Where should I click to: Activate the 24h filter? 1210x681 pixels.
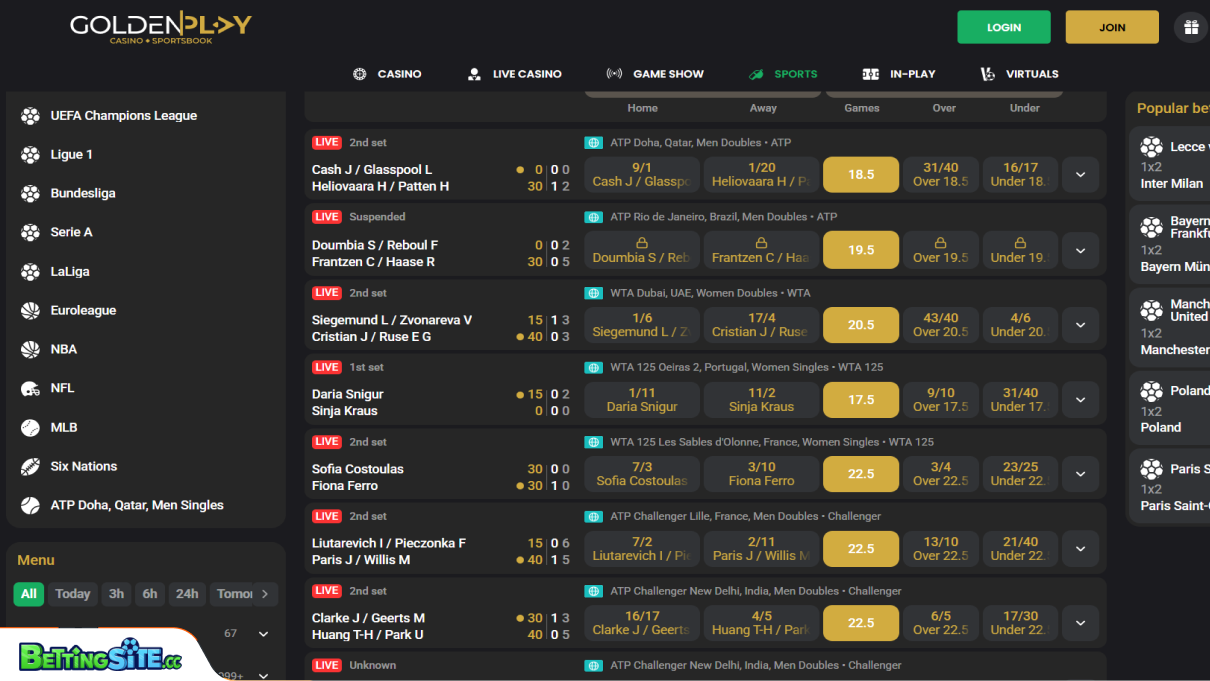[187, 593]
